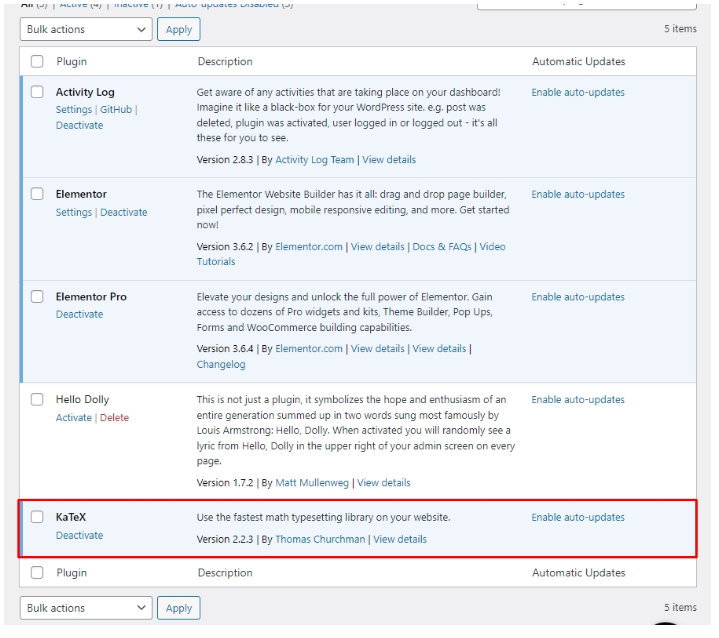This screenshot has height=638, width=719.
Task: Deactivate the Elementor Pro plugin
Action: click(79, 314)
